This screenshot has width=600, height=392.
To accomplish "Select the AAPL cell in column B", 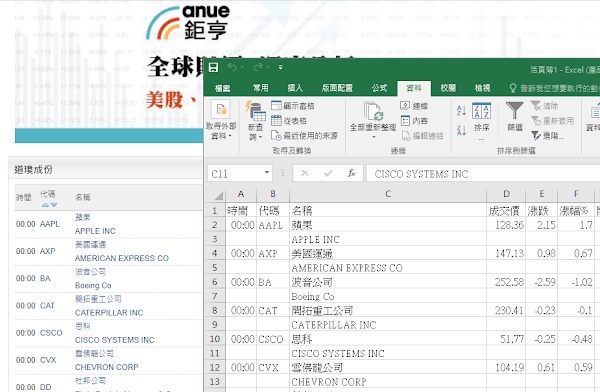I will pos(273,225).
